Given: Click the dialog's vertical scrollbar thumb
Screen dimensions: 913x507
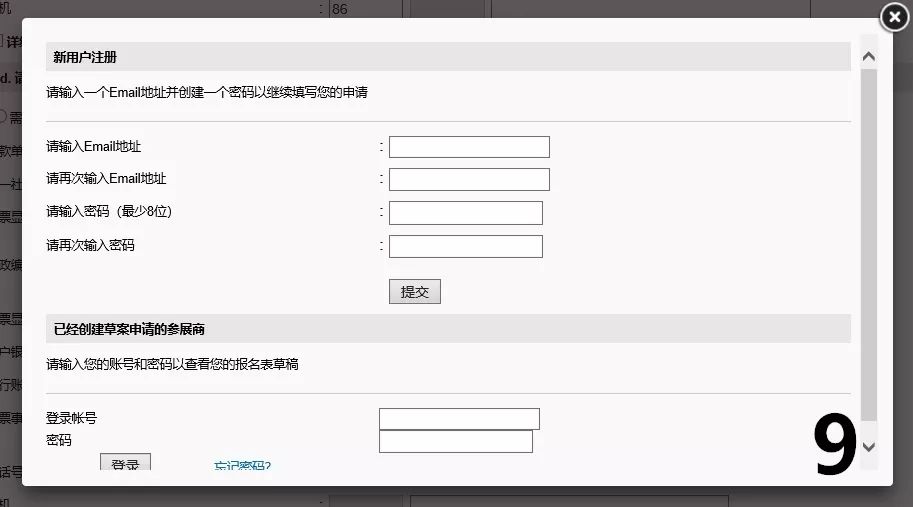Looking at the screenshot, I should point(868,240).
